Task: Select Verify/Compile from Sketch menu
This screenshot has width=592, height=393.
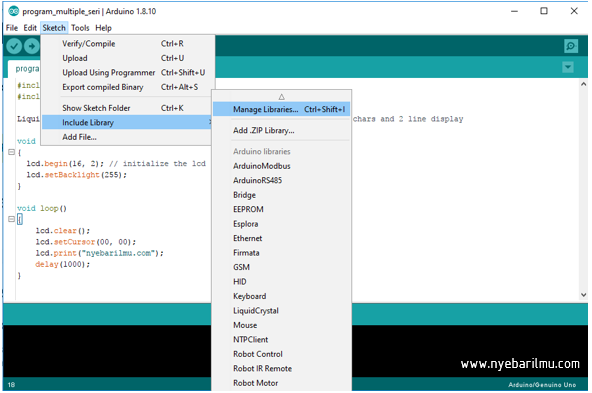Action: pos(127,44)
